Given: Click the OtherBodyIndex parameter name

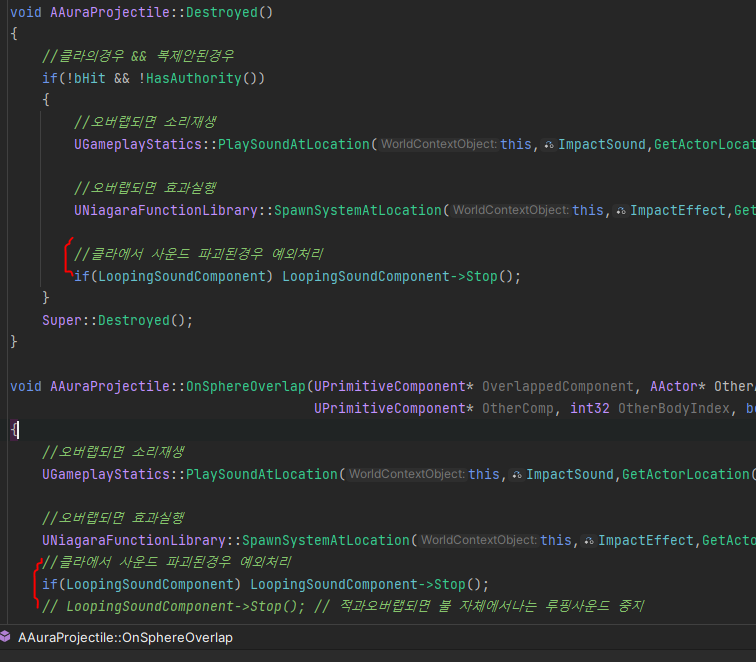Looking at the screenshot, I should click(674, 408).
